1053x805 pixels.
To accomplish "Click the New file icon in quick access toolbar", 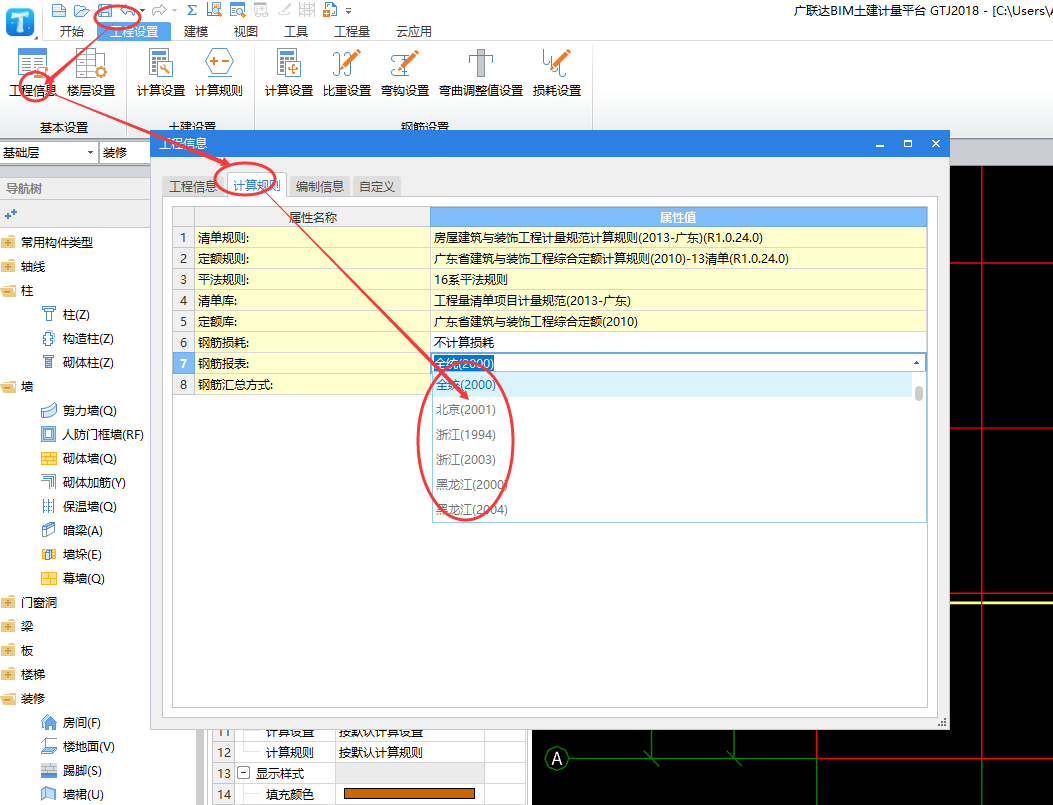I will pyautogui.click(x=59, y=11).
